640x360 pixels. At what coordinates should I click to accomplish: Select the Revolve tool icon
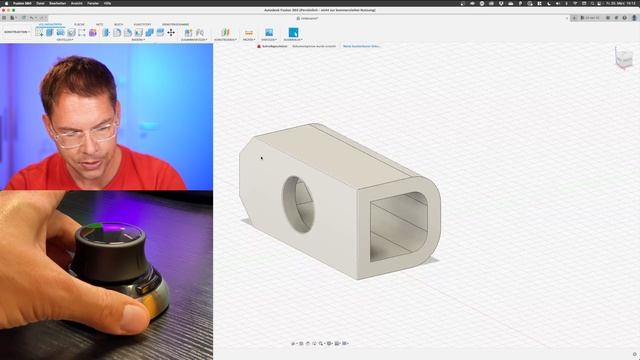coord(60,32)
